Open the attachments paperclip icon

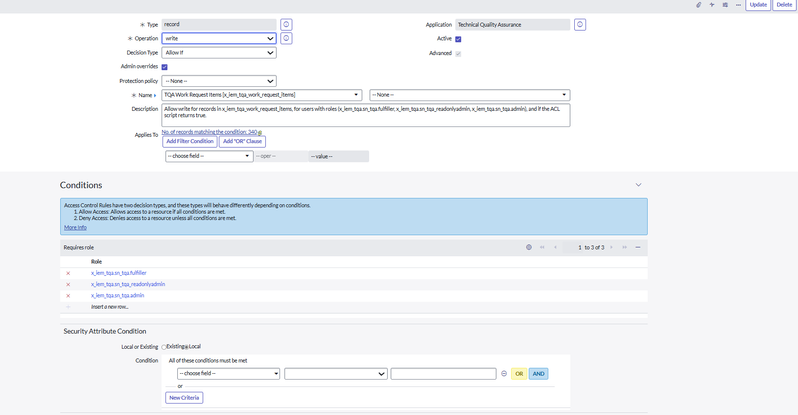[698, 5]
